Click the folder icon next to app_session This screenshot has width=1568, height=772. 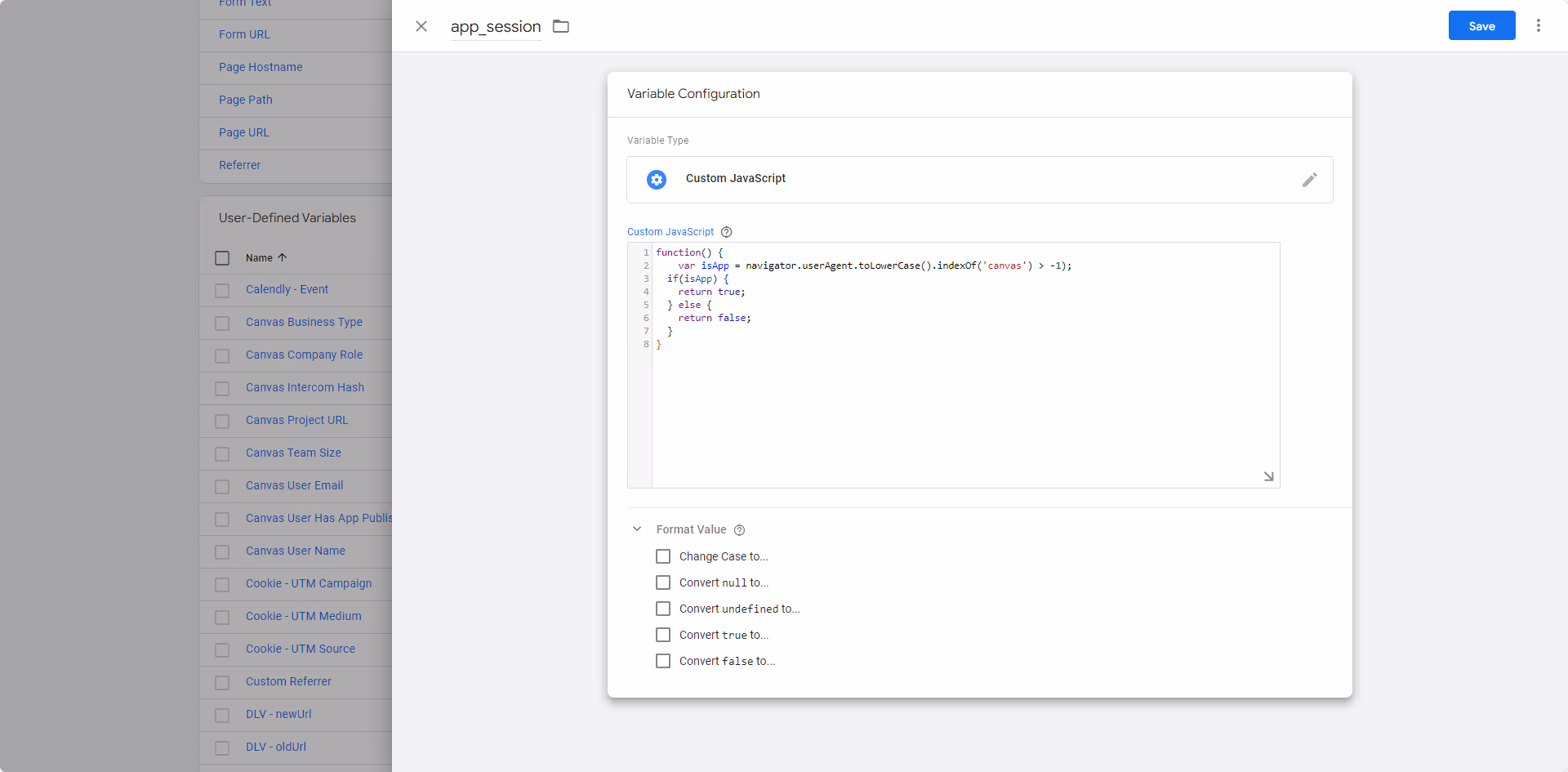(x=561, y=26)
